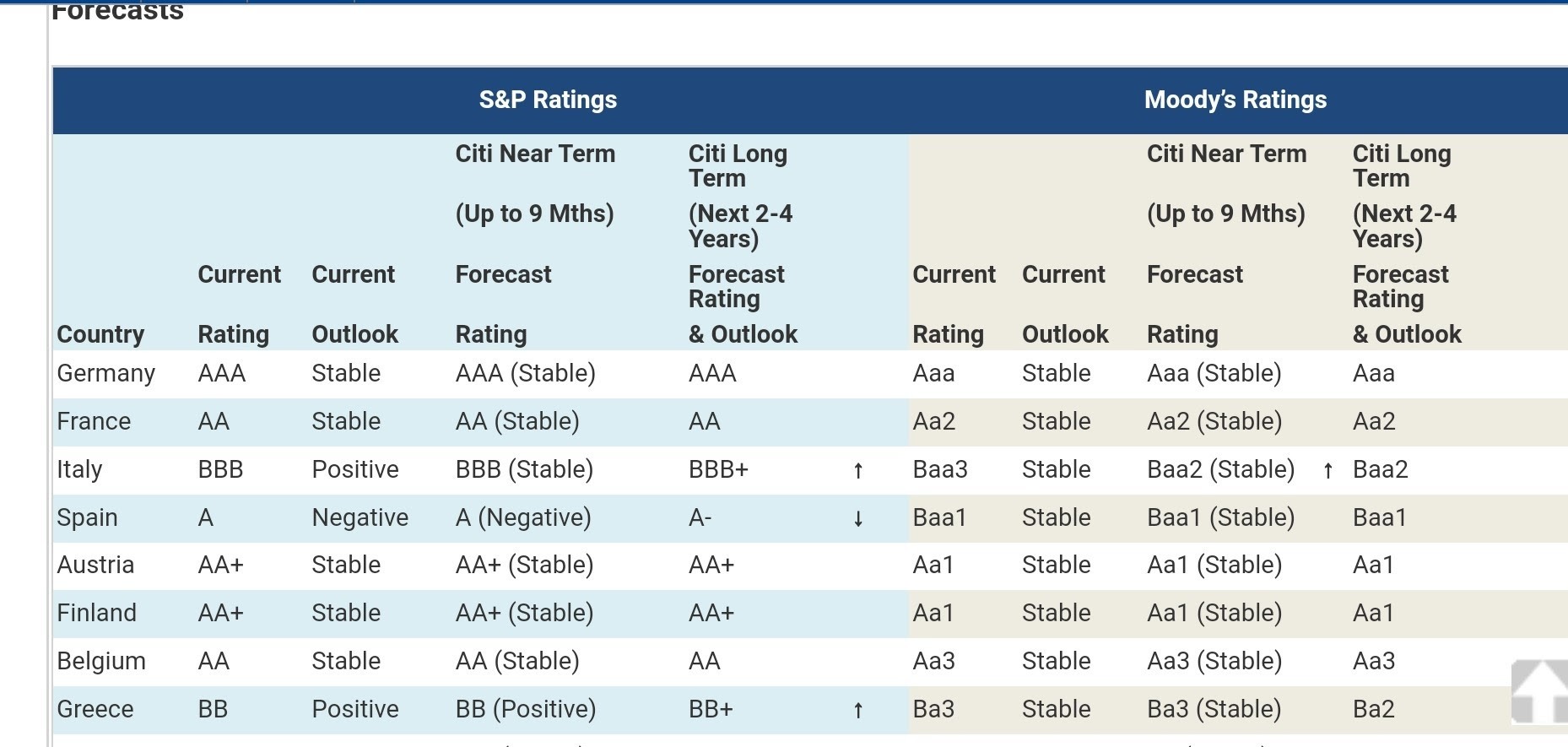Select the Belgium row label
1568x747 pixels.
[101, 661]
